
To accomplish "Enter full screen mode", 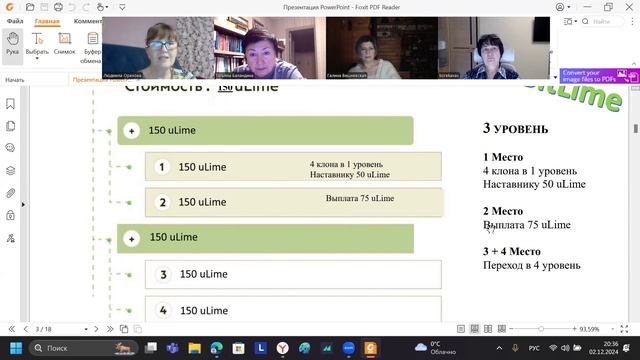I will pos(624,329).
